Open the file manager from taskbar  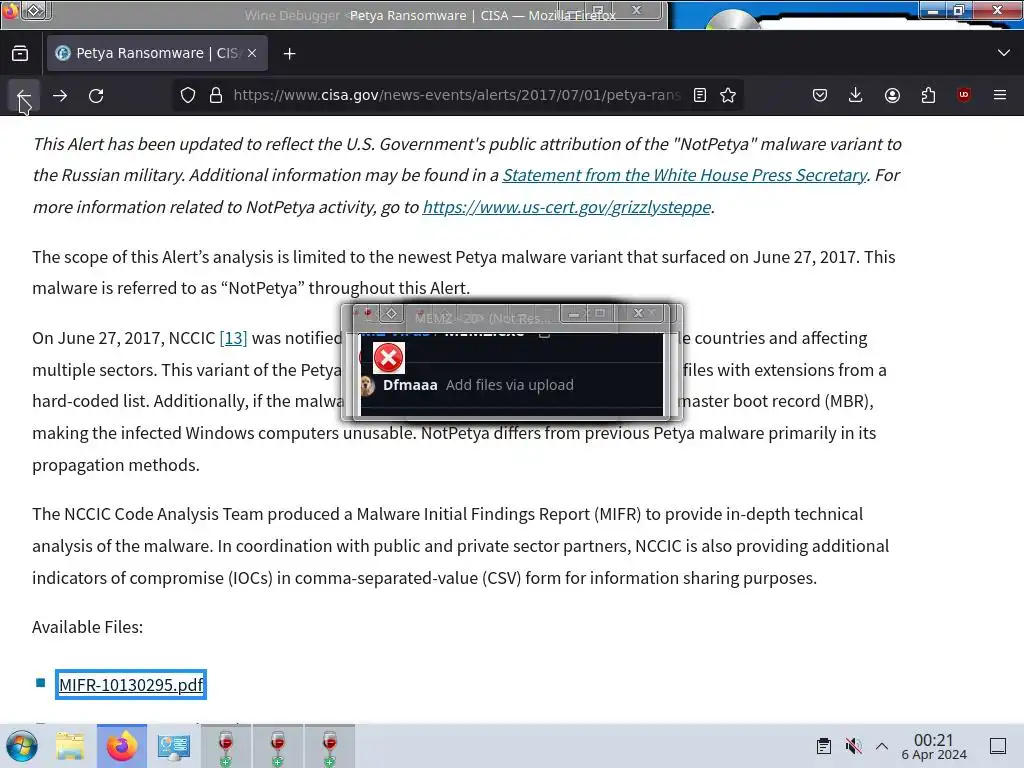click(70, 746)
